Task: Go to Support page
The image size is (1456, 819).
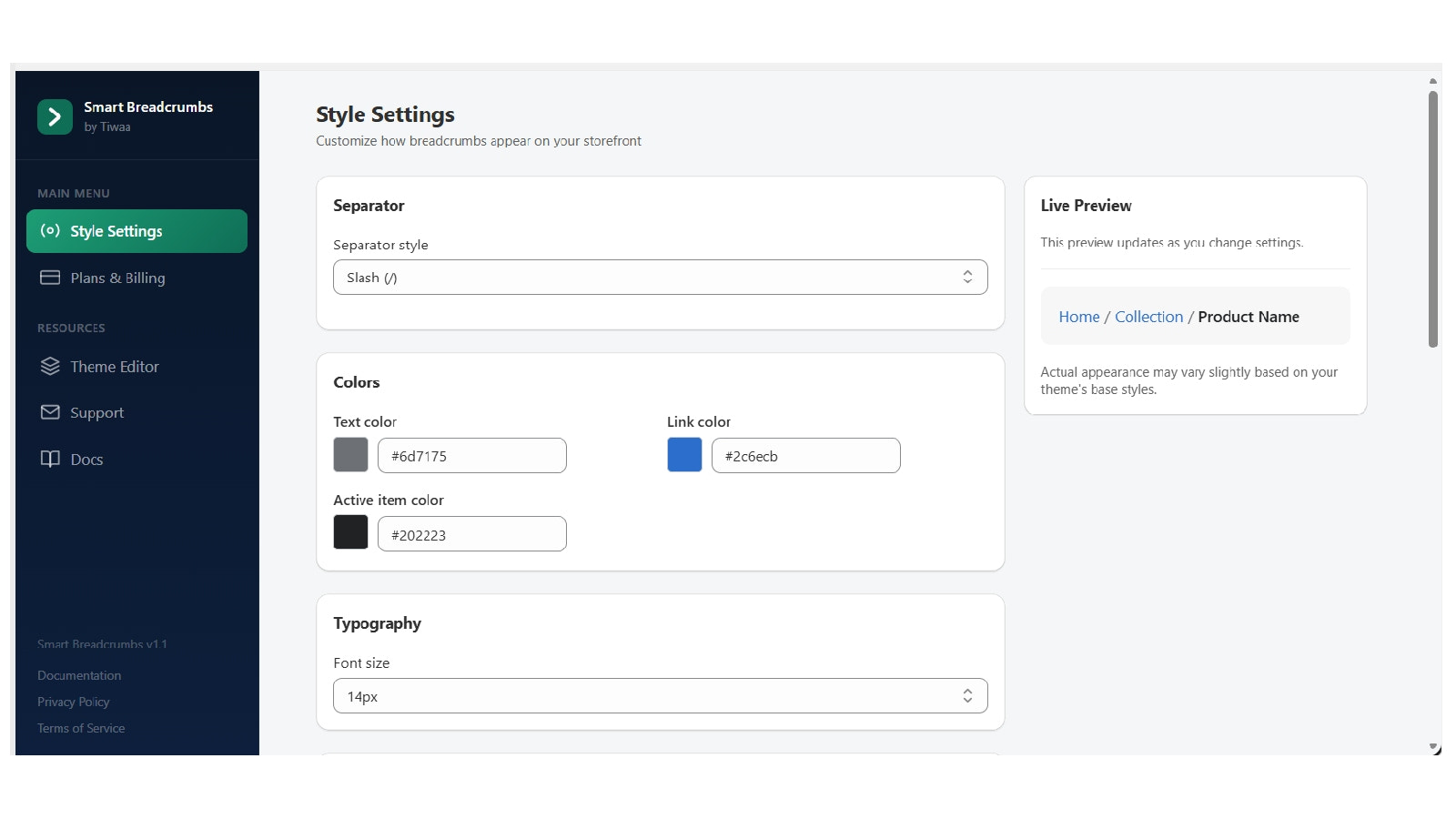Action: tap(136, 412)
